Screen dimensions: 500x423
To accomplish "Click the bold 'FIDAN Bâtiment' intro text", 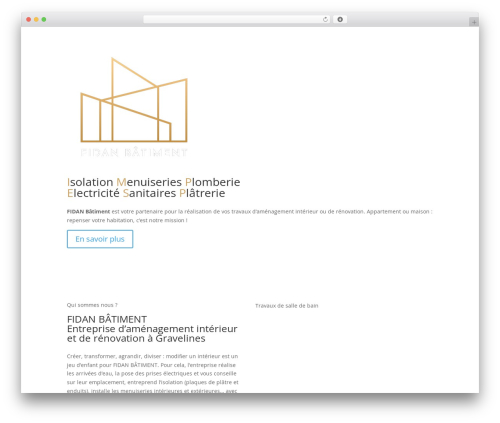I will [88, 211].
